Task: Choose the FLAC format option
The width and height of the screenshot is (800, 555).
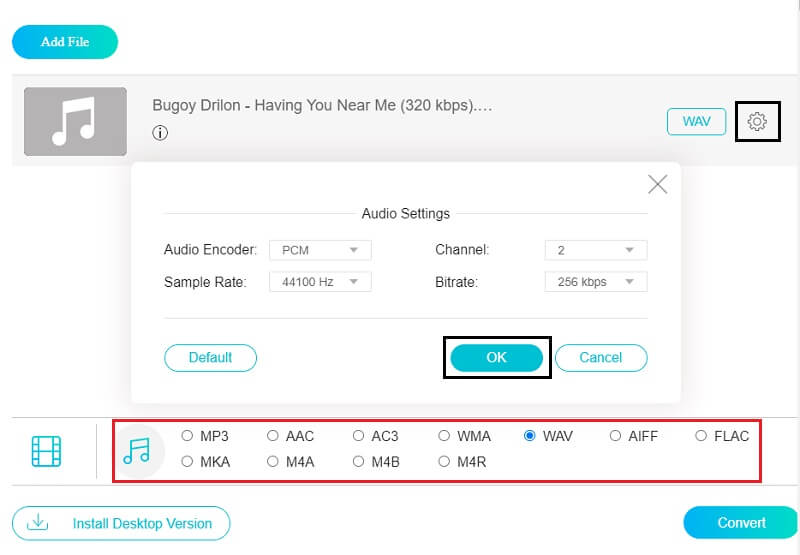Action: [x=701, y=436]
